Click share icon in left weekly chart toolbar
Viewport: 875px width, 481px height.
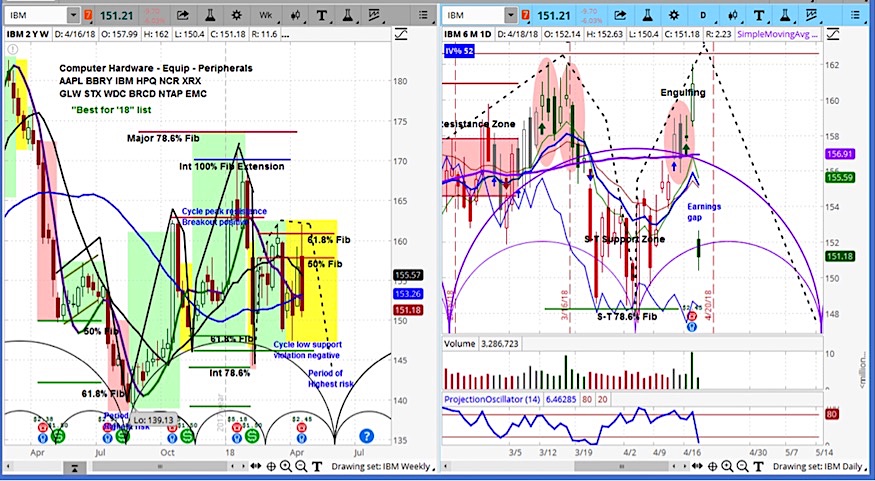click(182, 15)
